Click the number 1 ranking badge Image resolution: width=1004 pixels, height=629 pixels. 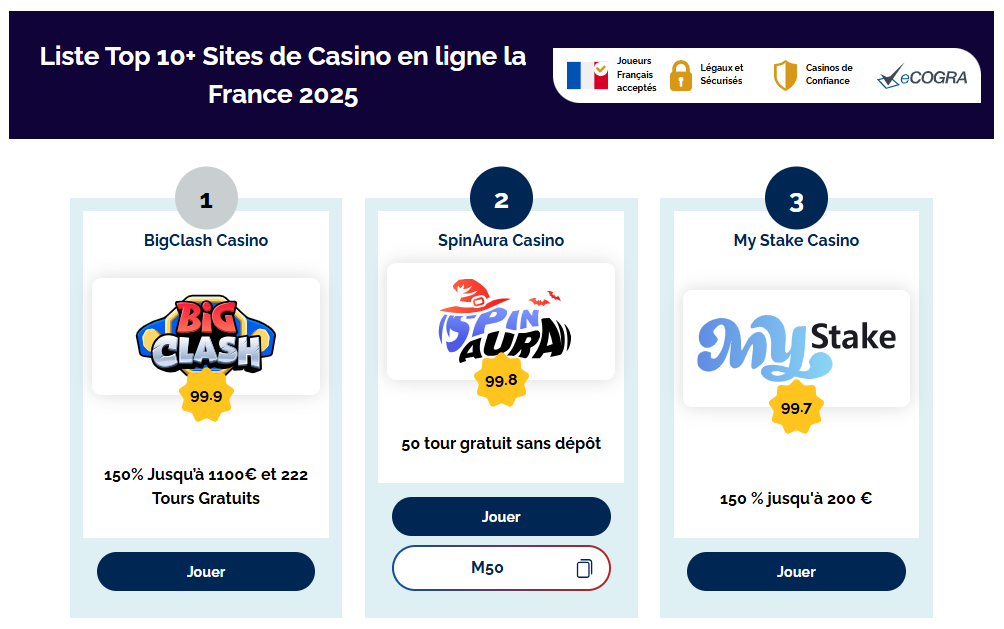pyautogui.click(x=205, y=198)
